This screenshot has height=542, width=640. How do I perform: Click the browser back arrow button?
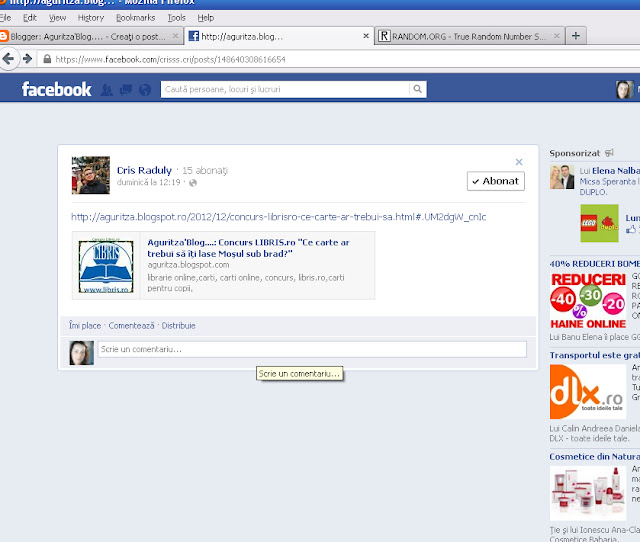[9, 59]
